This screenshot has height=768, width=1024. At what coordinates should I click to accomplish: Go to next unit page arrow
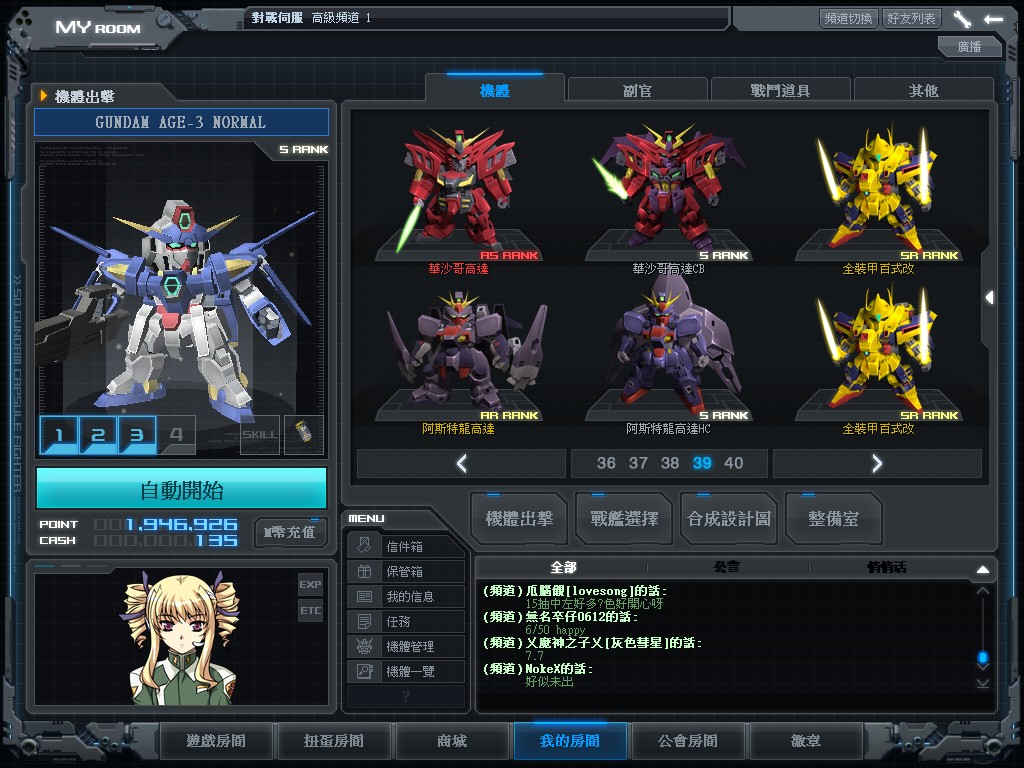(877, 463)
